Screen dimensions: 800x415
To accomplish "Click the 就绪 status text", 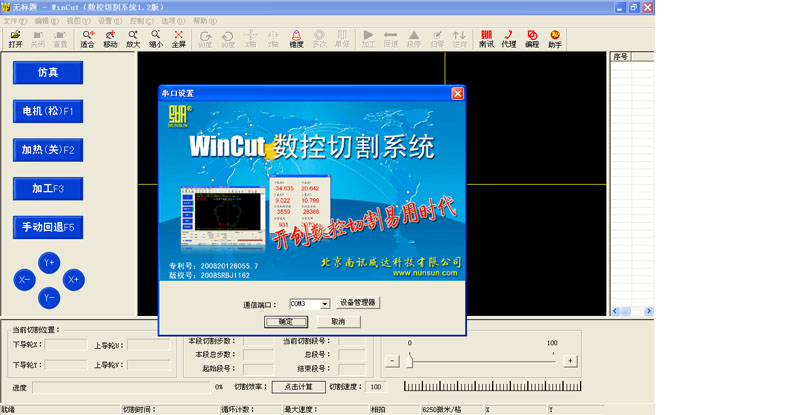I will point(8,409).
